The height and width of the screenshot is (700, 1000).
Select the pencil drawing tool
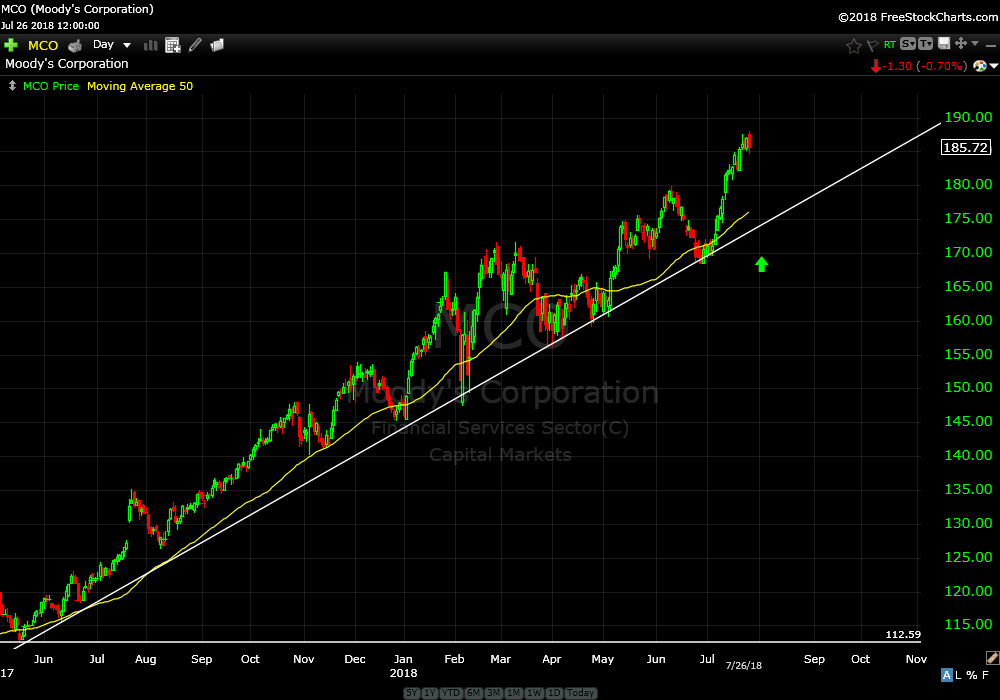(195, 45)
